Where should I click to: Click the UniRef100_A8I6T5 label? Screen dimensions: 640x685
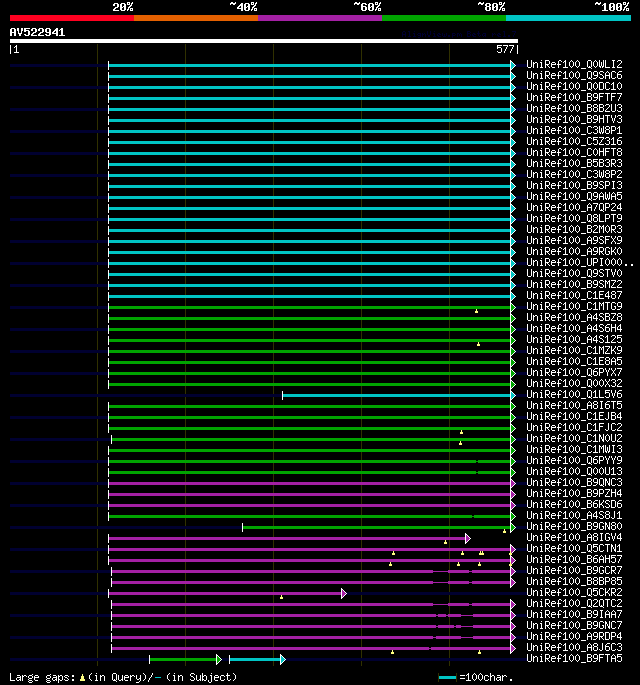[x=574, y=405]
